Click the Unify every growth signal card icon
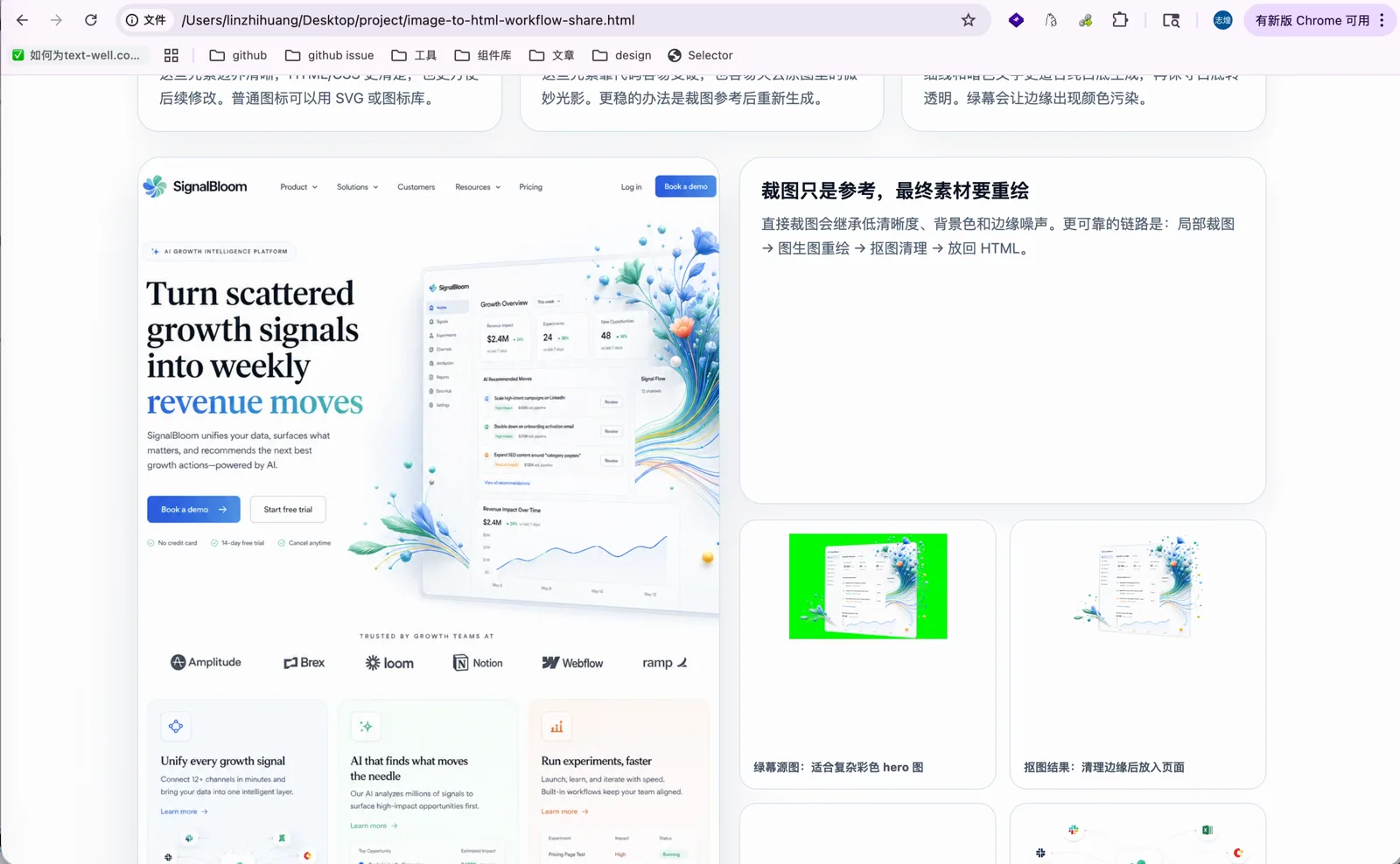The width and height of the screenshot is (1400, 864). pyautogui.click(x=176, y=726)
